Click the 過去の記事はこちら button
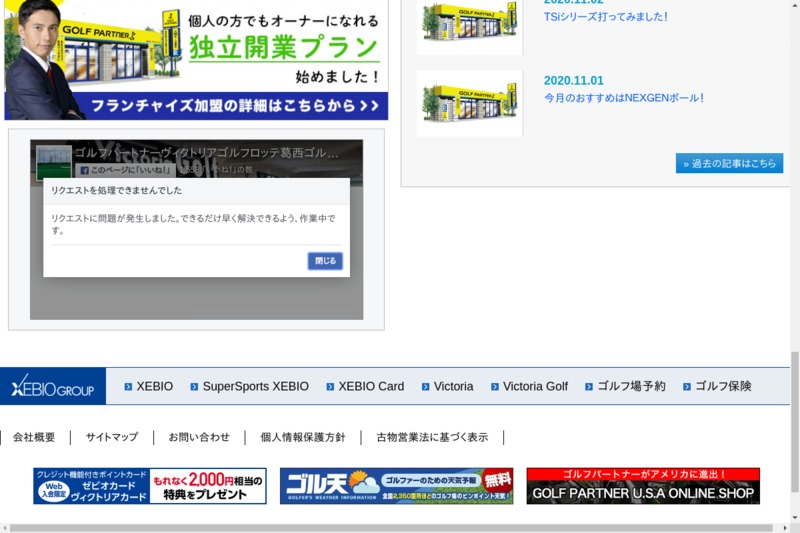 coord(729,163)
